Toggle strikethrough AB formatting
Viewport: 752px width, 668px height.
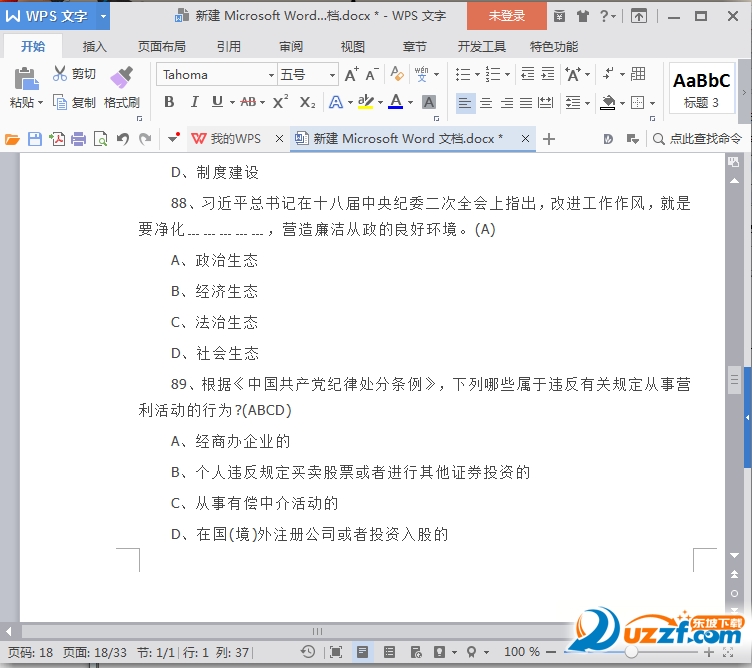[x=248, y=102]
